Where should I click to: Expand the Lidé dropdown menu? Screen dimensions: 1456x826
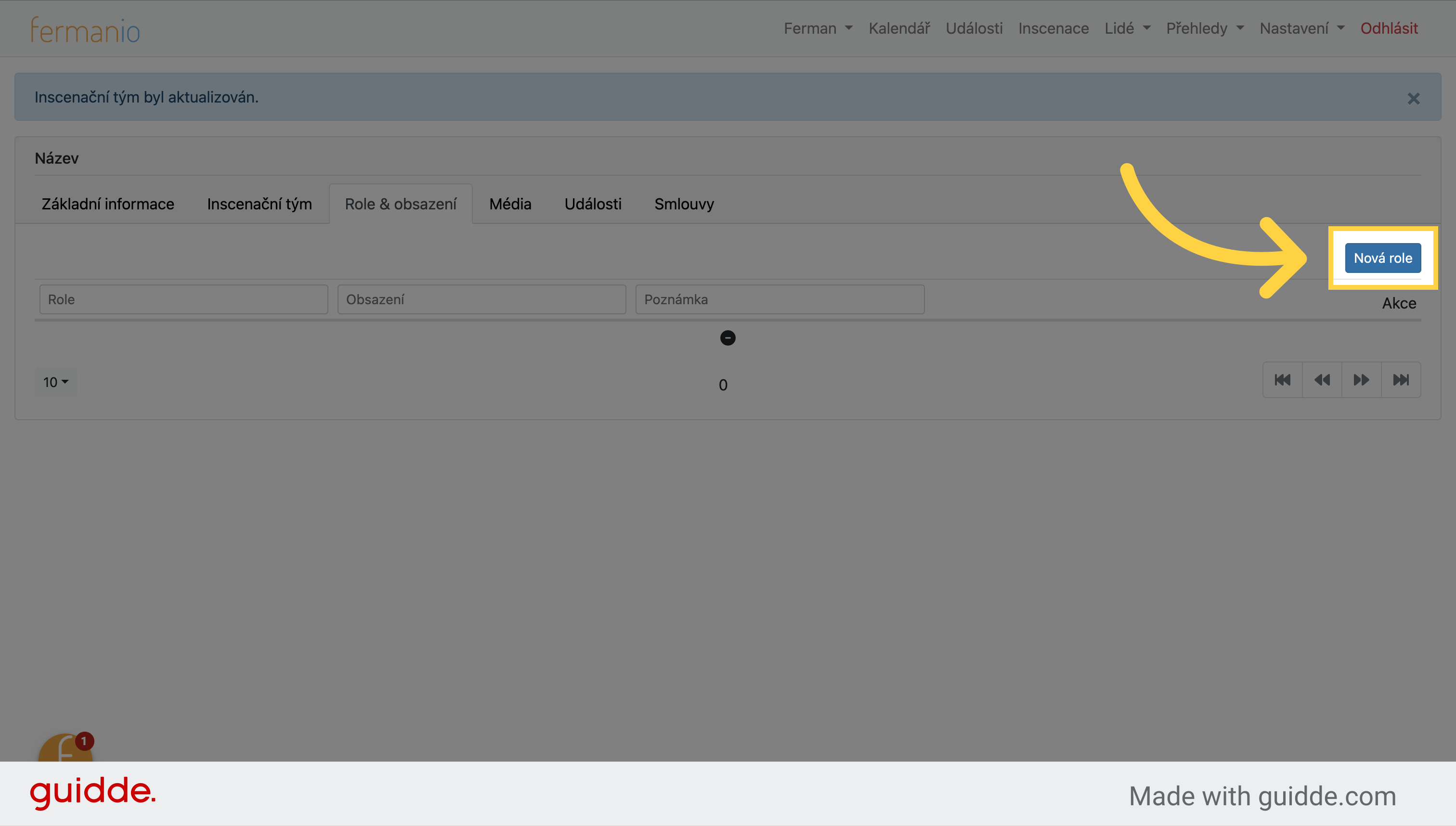point(1127,28)
